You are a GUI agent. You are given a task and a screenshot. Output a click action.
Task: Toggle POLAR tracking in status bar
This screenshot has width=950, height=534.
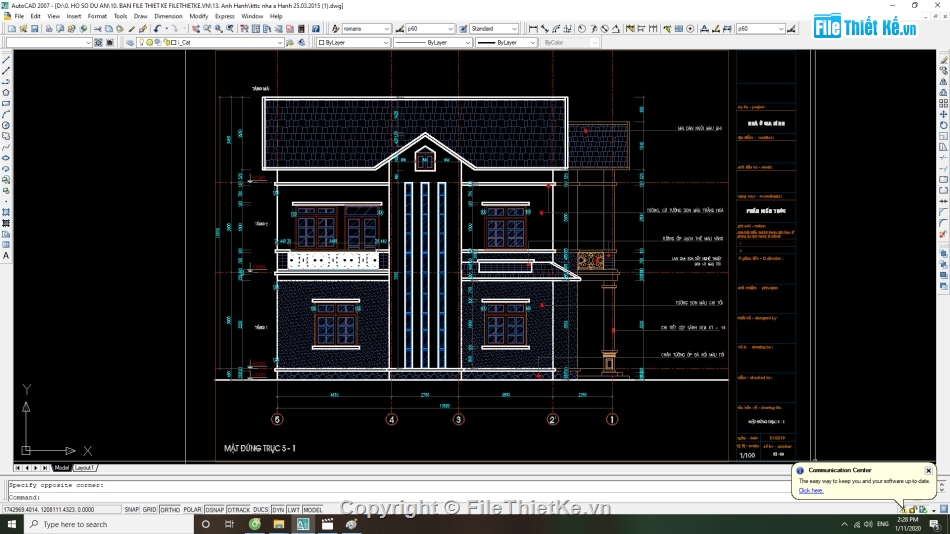192,510
